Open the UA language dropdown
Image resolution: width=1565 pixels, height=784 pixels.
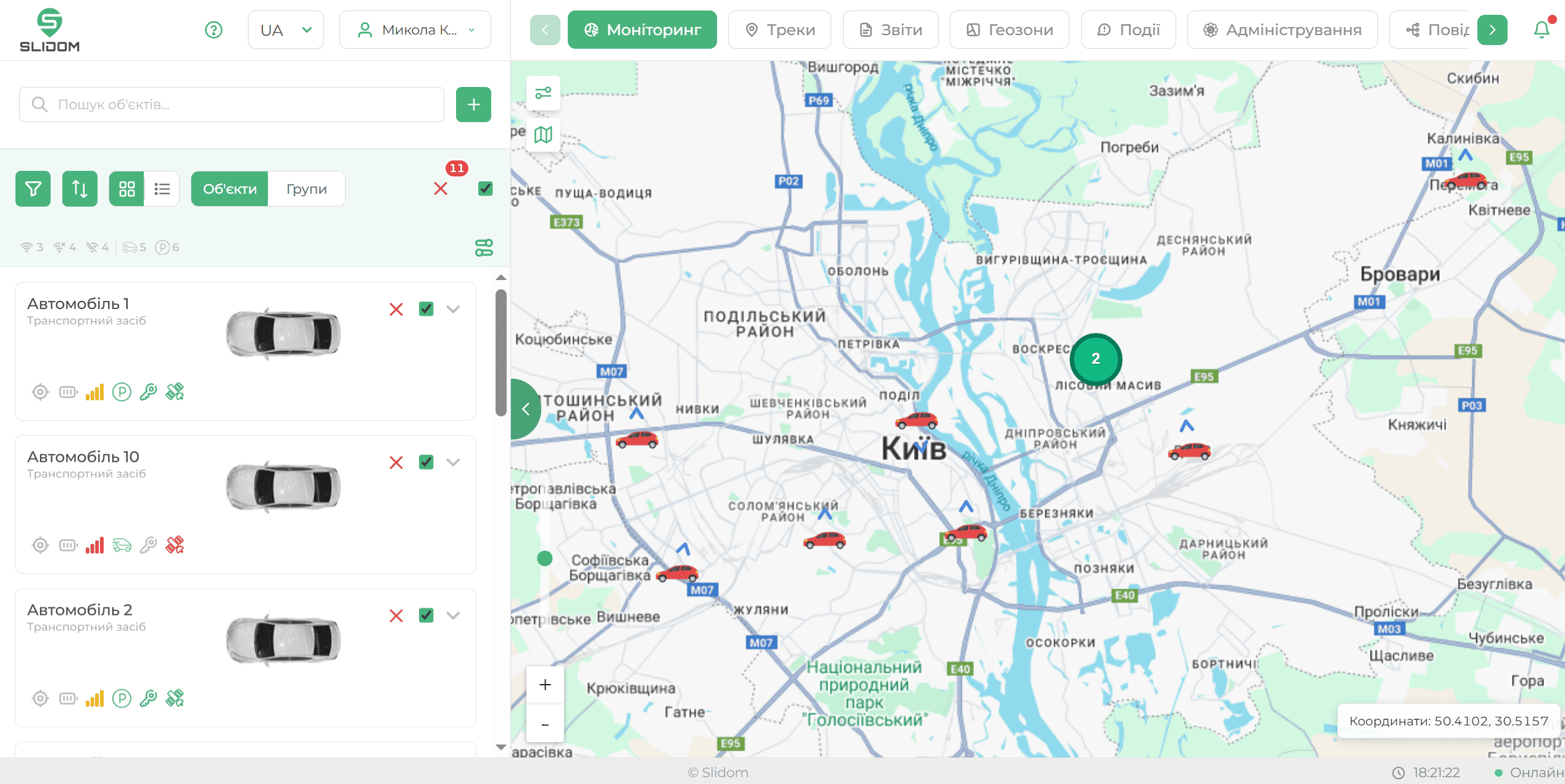(x=286, y=30)
